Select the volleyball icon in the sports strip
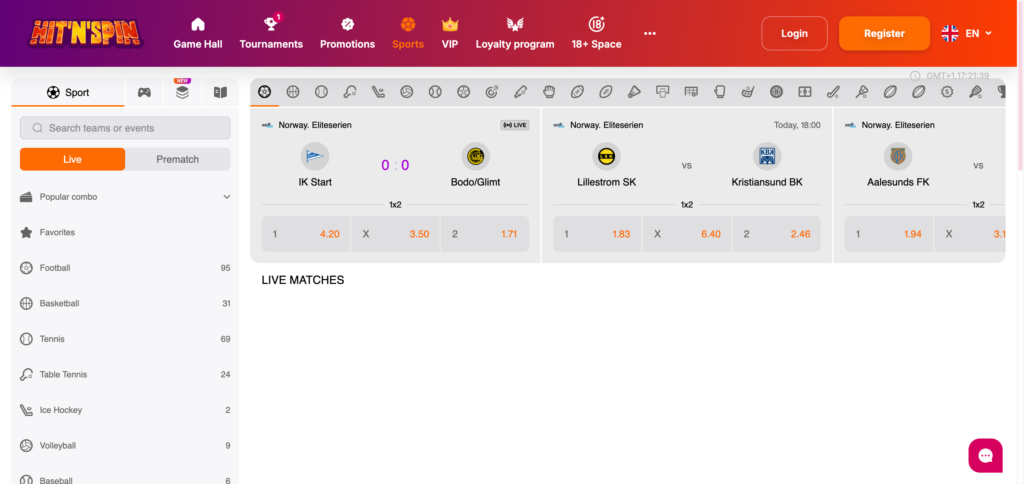 [x=407, y=92]
